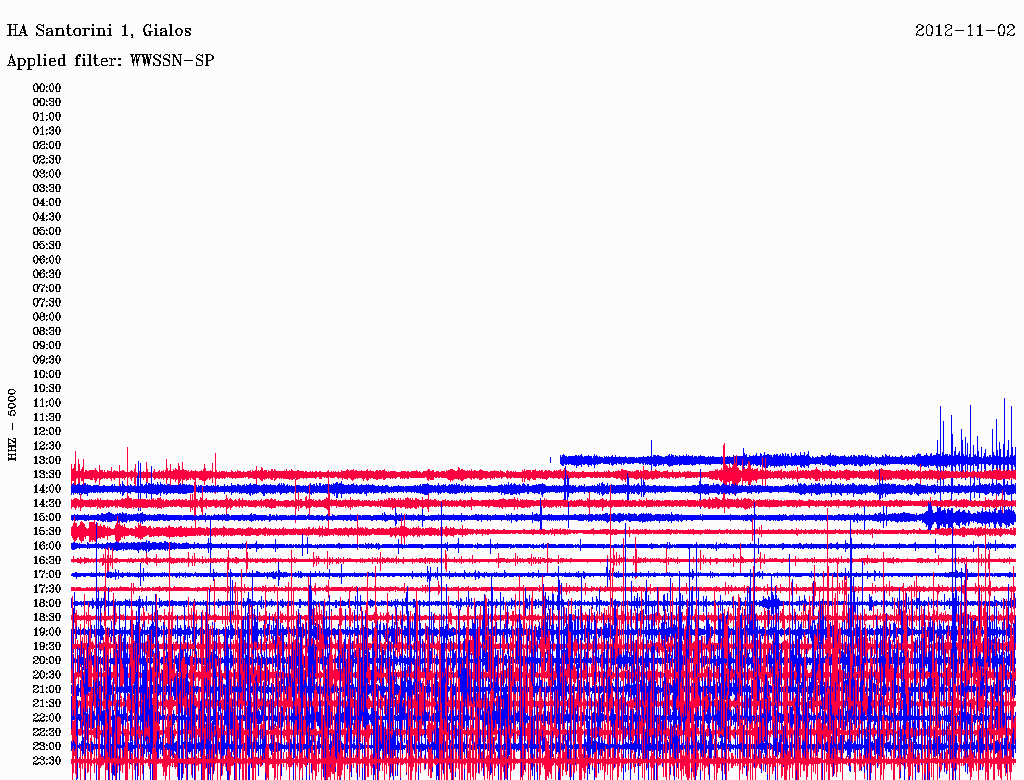Viewport: 1024px width, 780px height.
Task: Click the 21:00 time label
Action: pyautogui.click(x=47, y=689)
